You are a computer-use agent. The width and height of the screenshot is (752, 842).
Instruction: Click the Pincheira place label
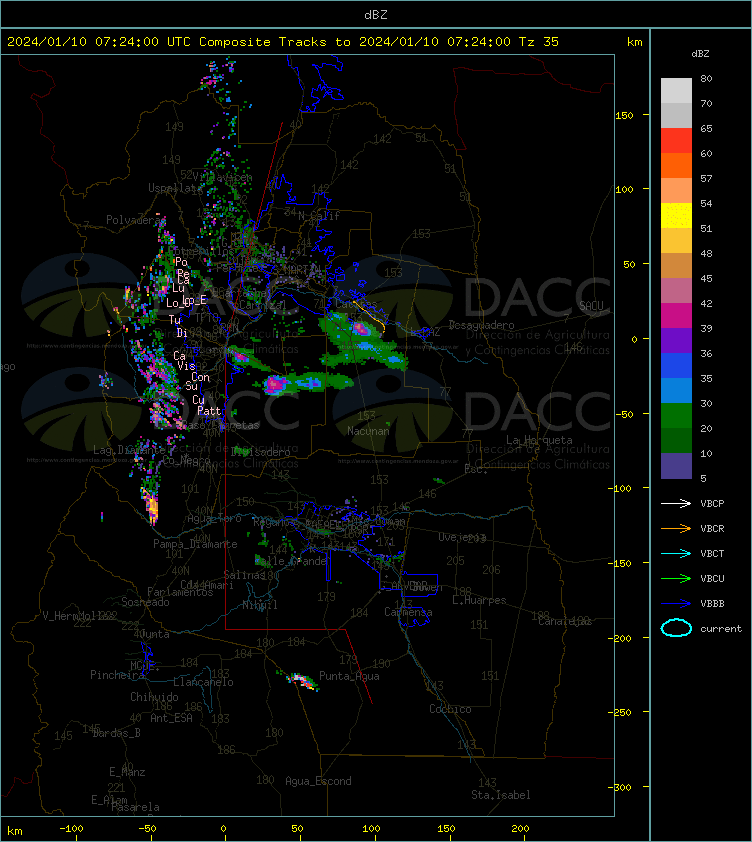(117, 675)
